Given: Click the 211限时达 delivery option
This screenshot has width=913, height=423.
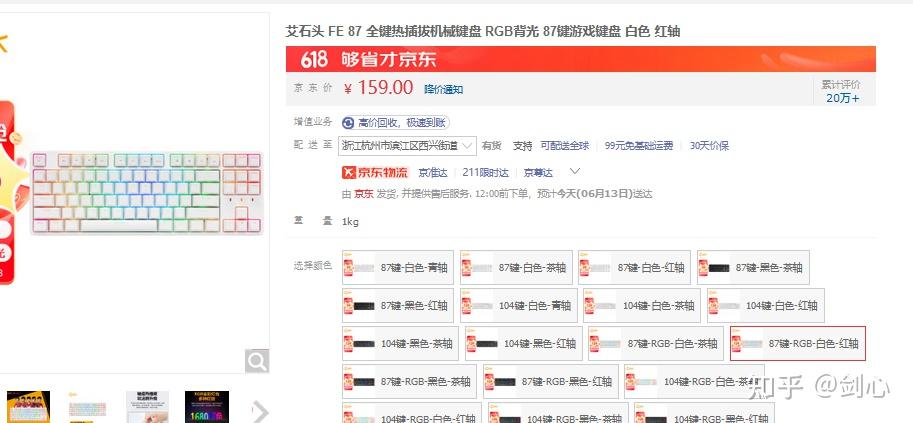Looking at the screenshot, I should tap(485, 172).
